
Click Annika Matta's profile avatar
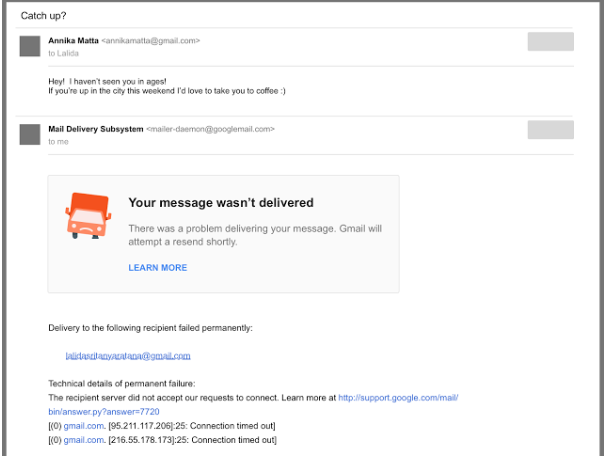point(30,46)
